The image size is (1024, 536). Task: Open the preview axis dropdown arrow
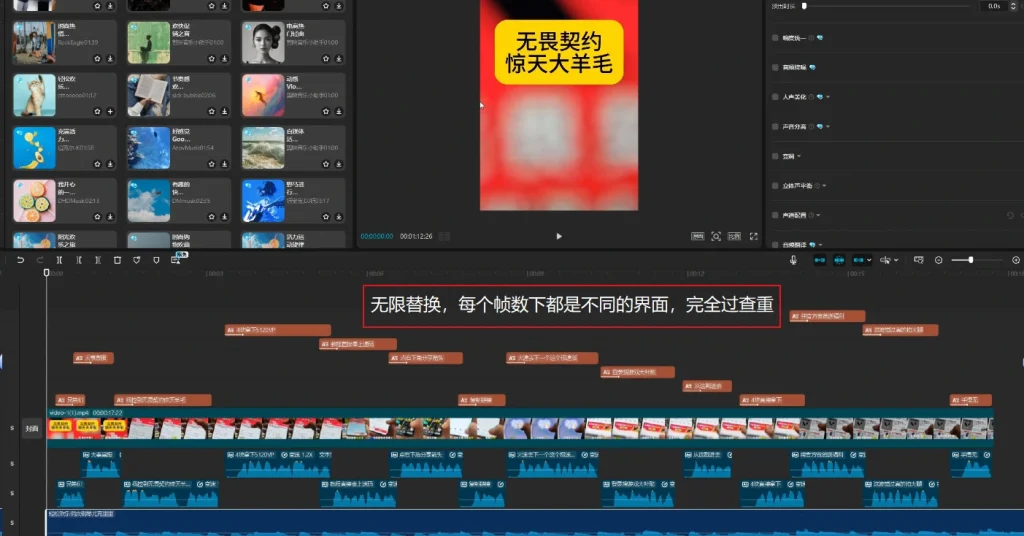[896, 260]
